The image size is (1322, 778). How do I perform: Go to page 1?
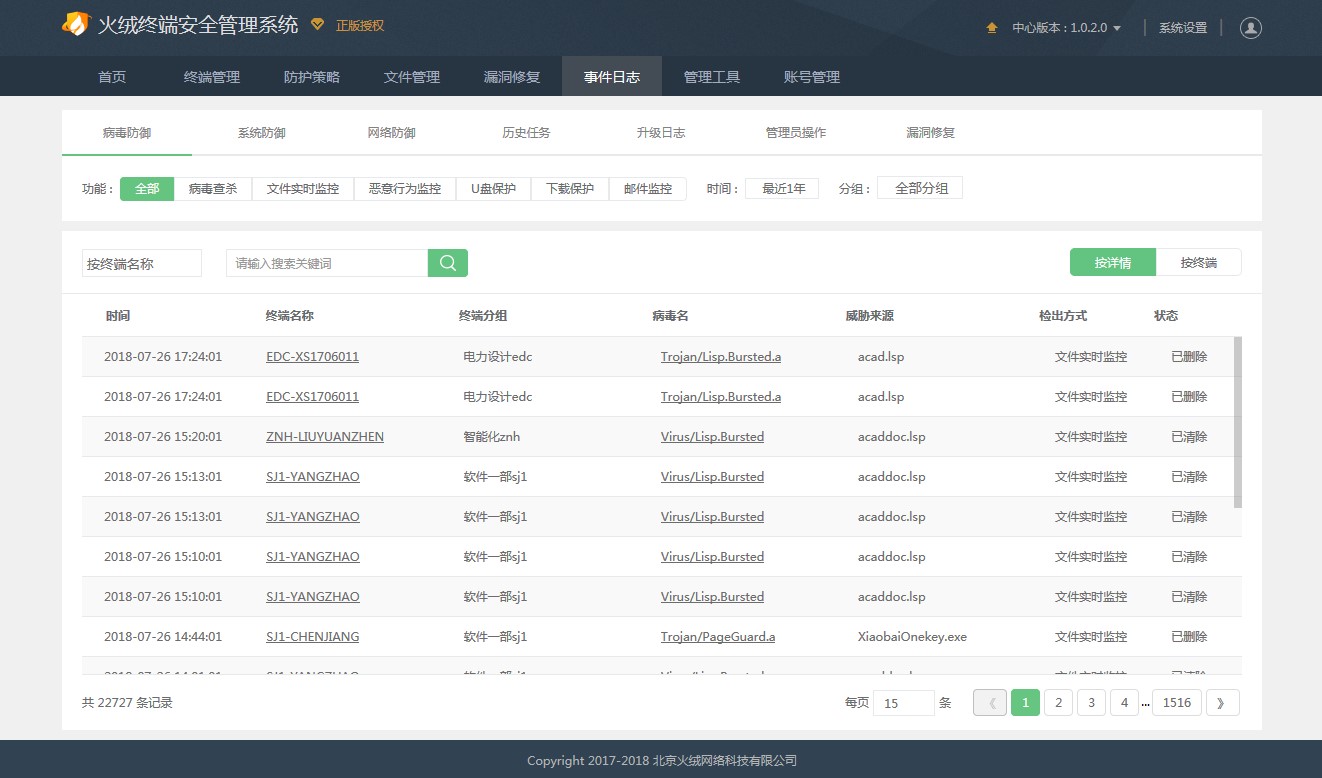click(1025, 703)
